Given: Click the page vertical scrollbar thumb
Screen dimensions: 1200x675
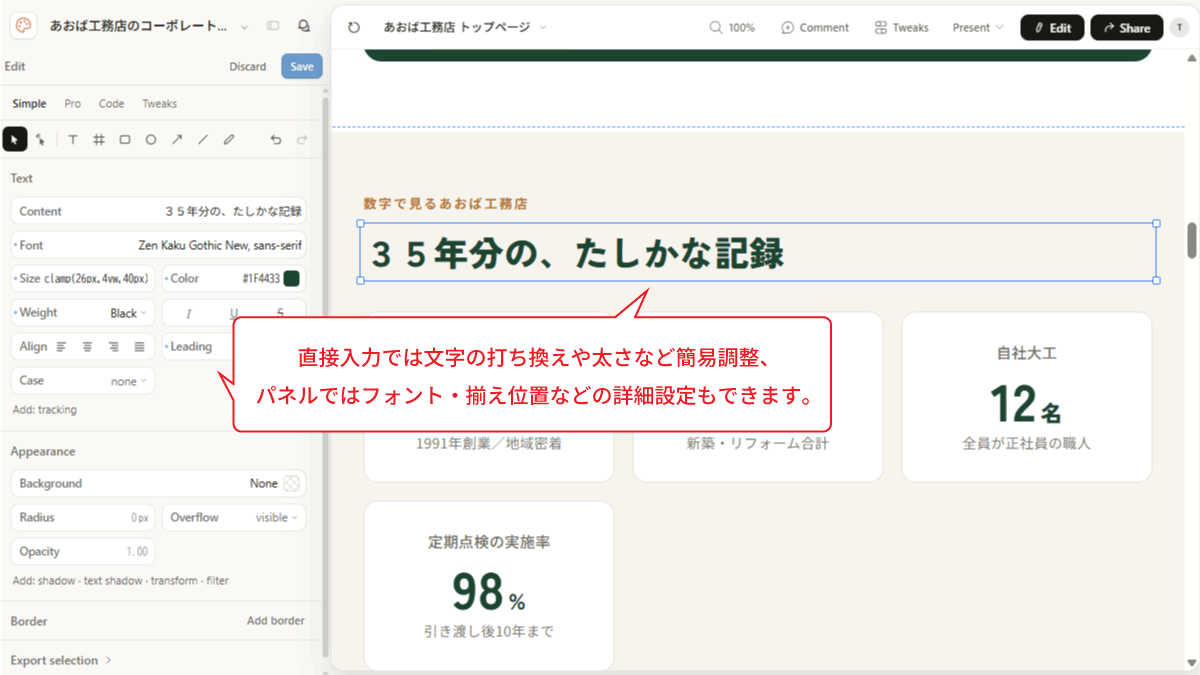Looking at the screenshot, I should pyautogui.click(x=1192, y=240).
